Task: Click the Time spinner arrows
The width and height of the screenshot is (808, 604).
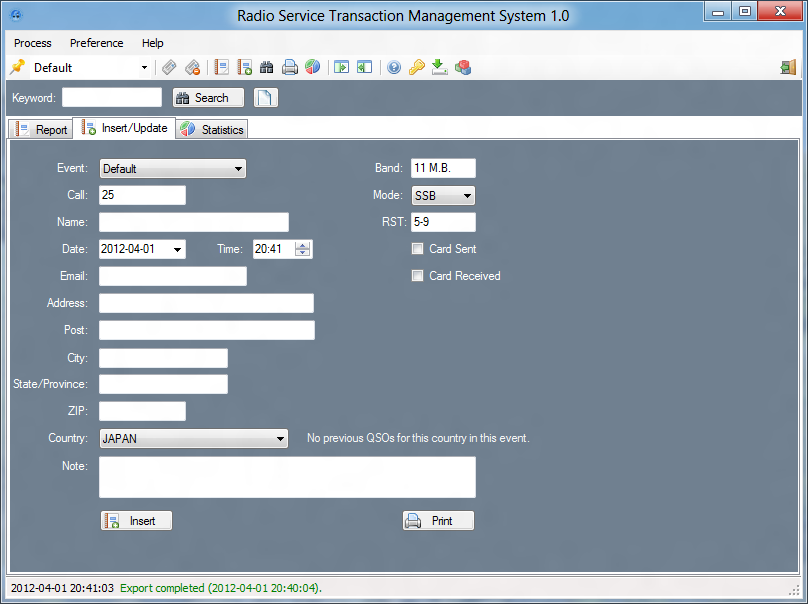Action: [302, 249]
